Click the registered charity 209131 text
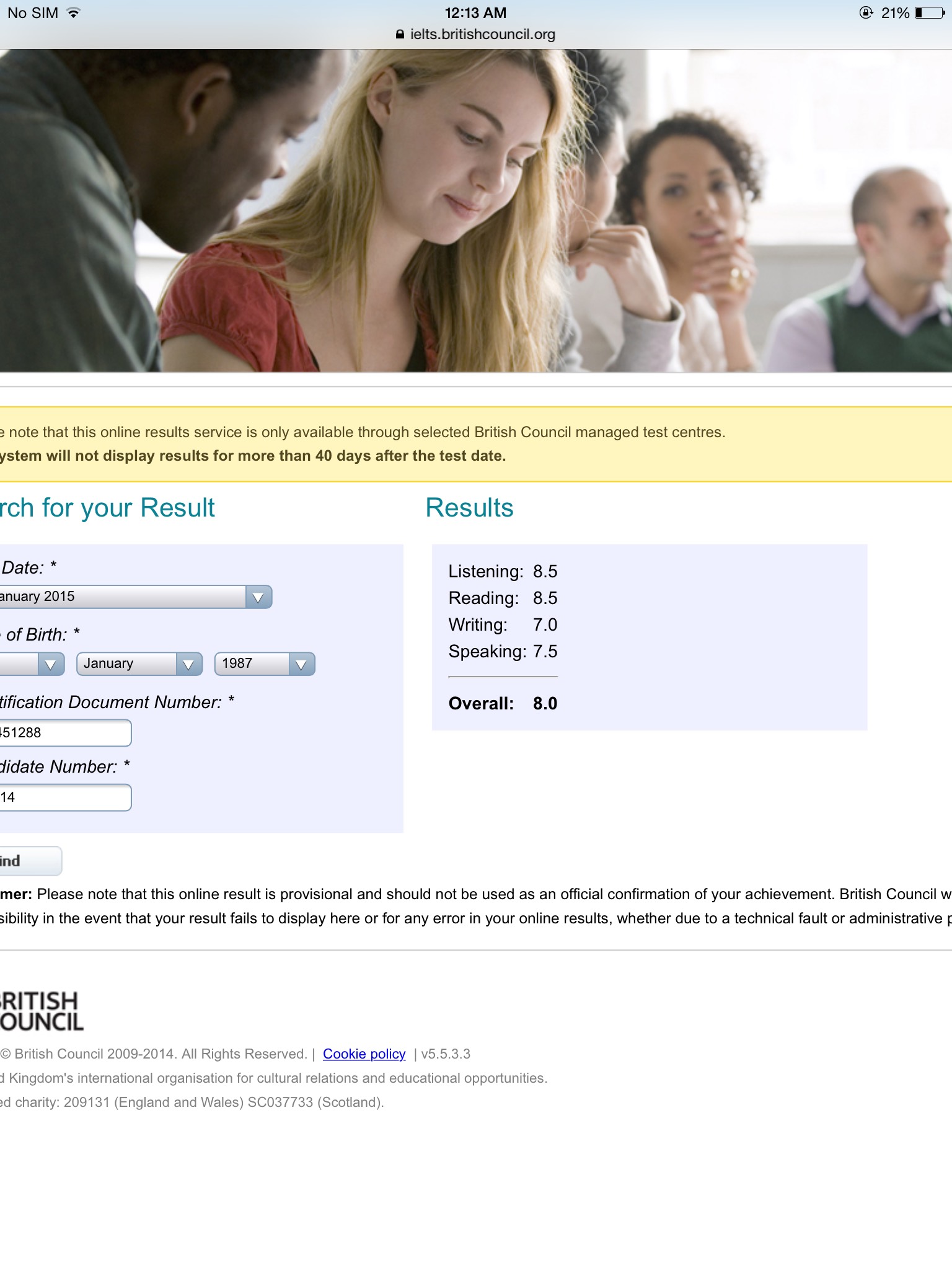Screen dimensions: 952x1270 tap(192, 1102)
